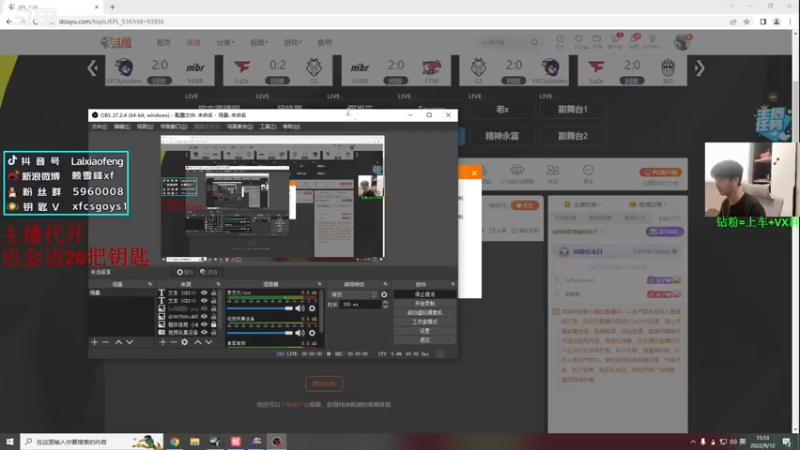This screenshot has height=450, width=800.
Task: Click the Douyu search magnifier icon
Action: tap(535, 42)
